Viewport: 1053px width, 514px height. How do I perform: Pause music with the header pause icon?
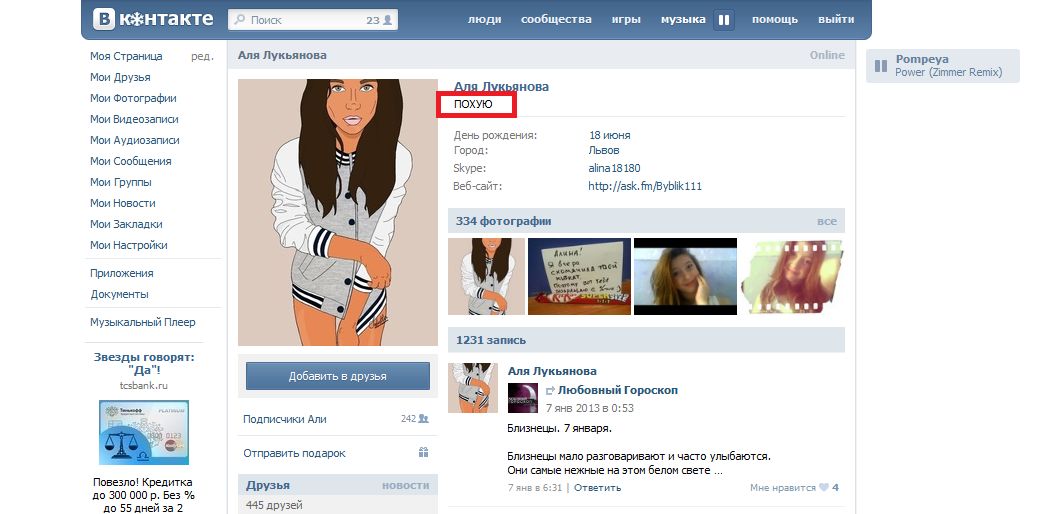point(723,20)
